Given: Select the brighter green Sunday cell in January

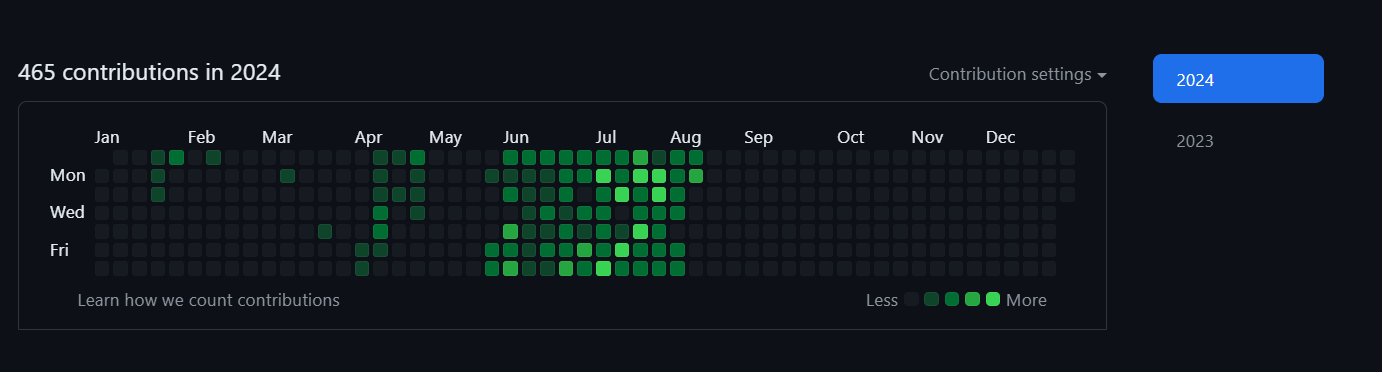Looking at the screenshot, I should click(x=177, y=157).
